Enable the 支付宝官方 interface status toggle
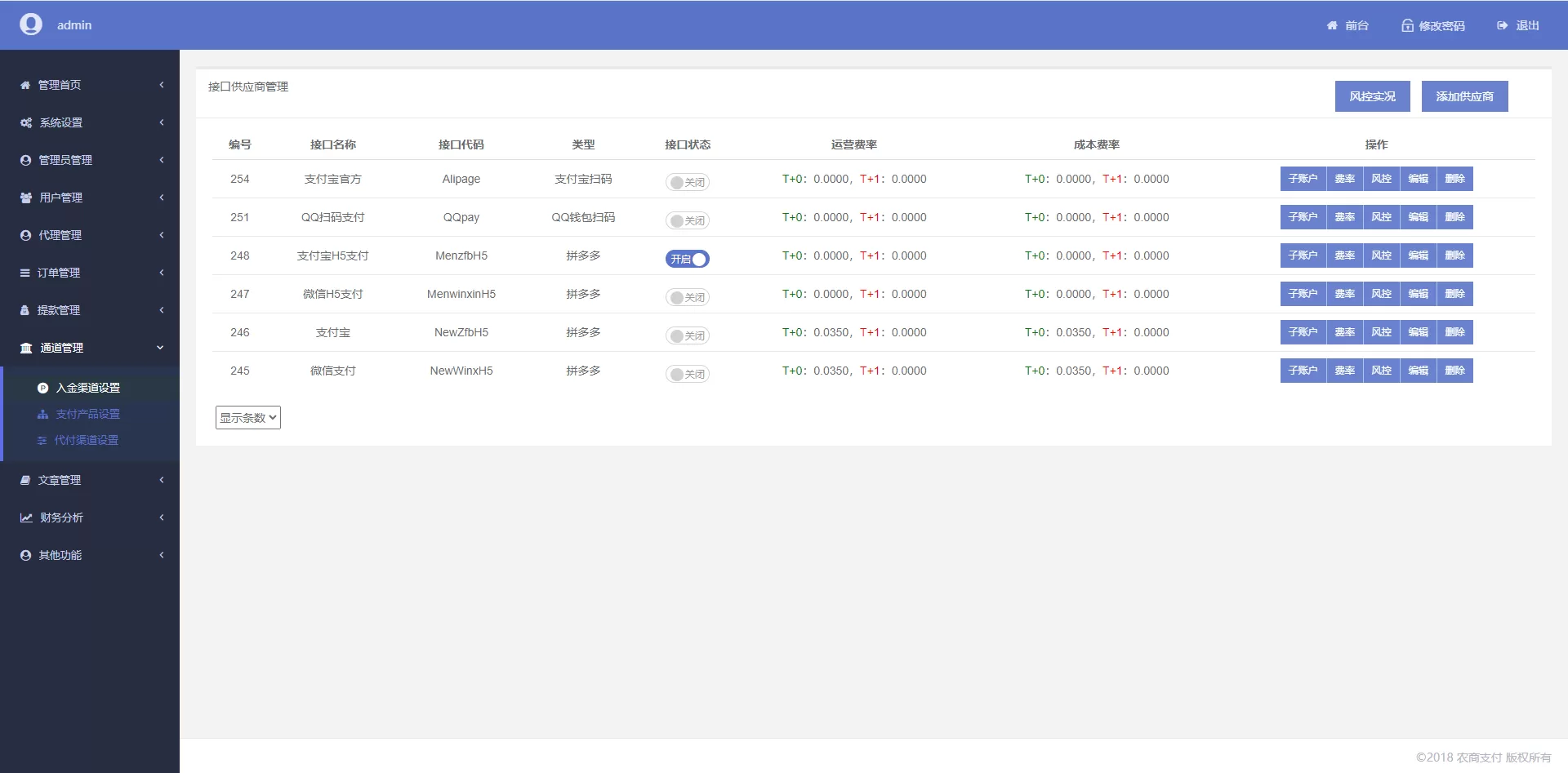Screen dimensions: 1568x773 pos(688,182)
